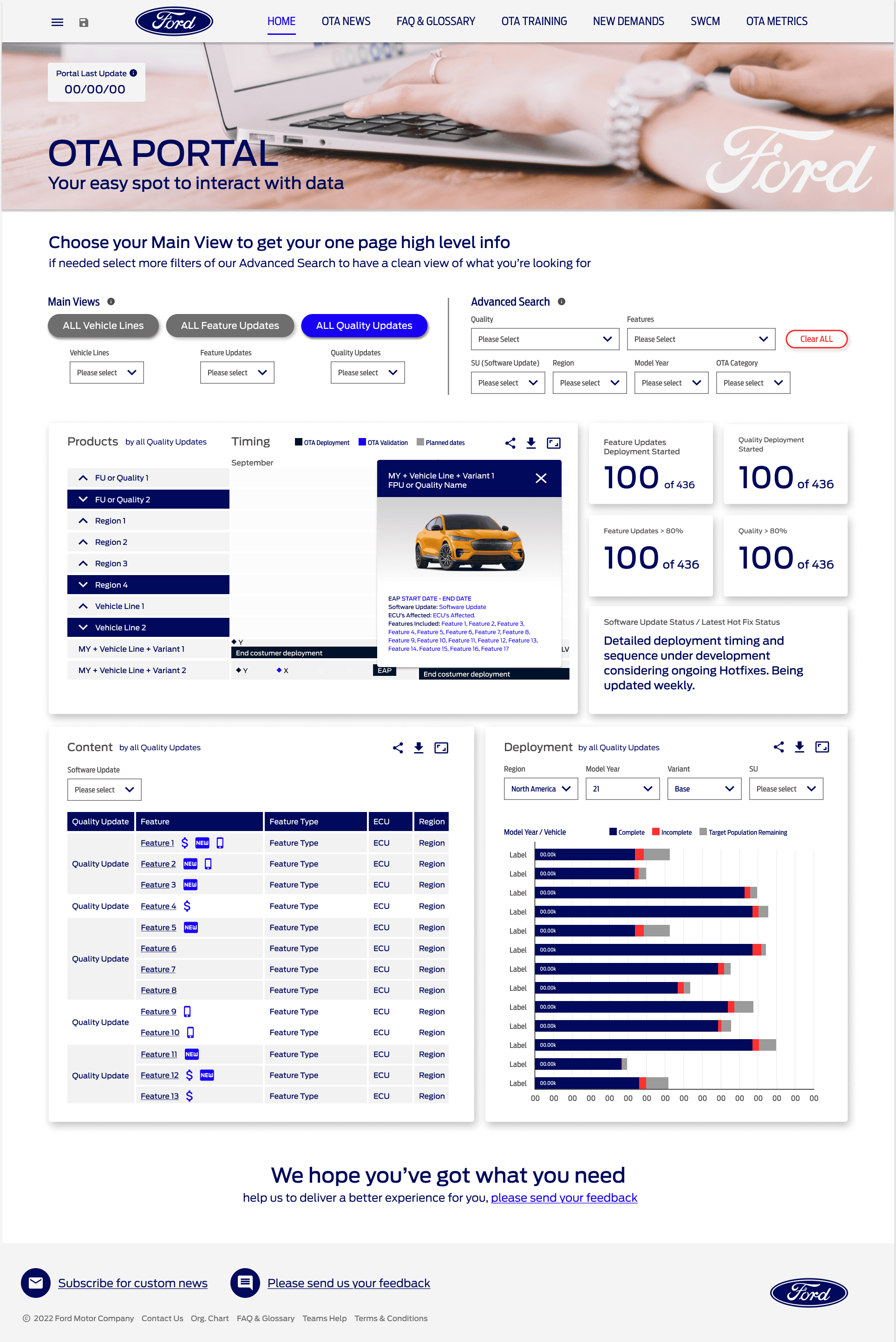Open the hamburger menu icon
Image resolution: width=896 pixels, height=1342 pixels.
(57, 22)
